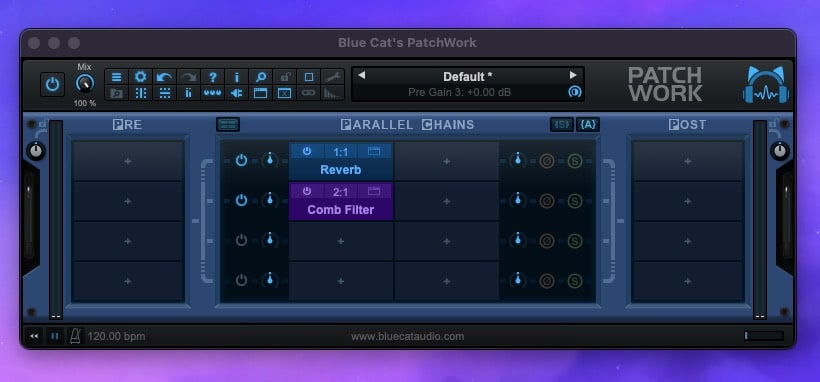820x382 pixels.
Task: Mute the Comb Filter chain output
Action: click(x=547, y=200)
